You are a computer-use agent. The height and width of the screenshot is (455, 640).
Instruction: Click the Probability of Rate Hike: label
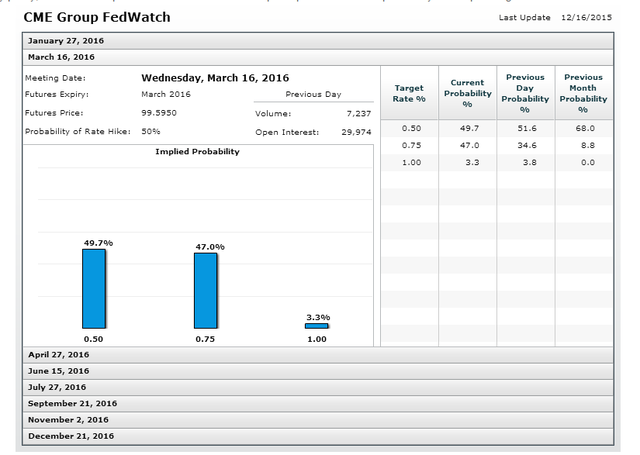78,131
